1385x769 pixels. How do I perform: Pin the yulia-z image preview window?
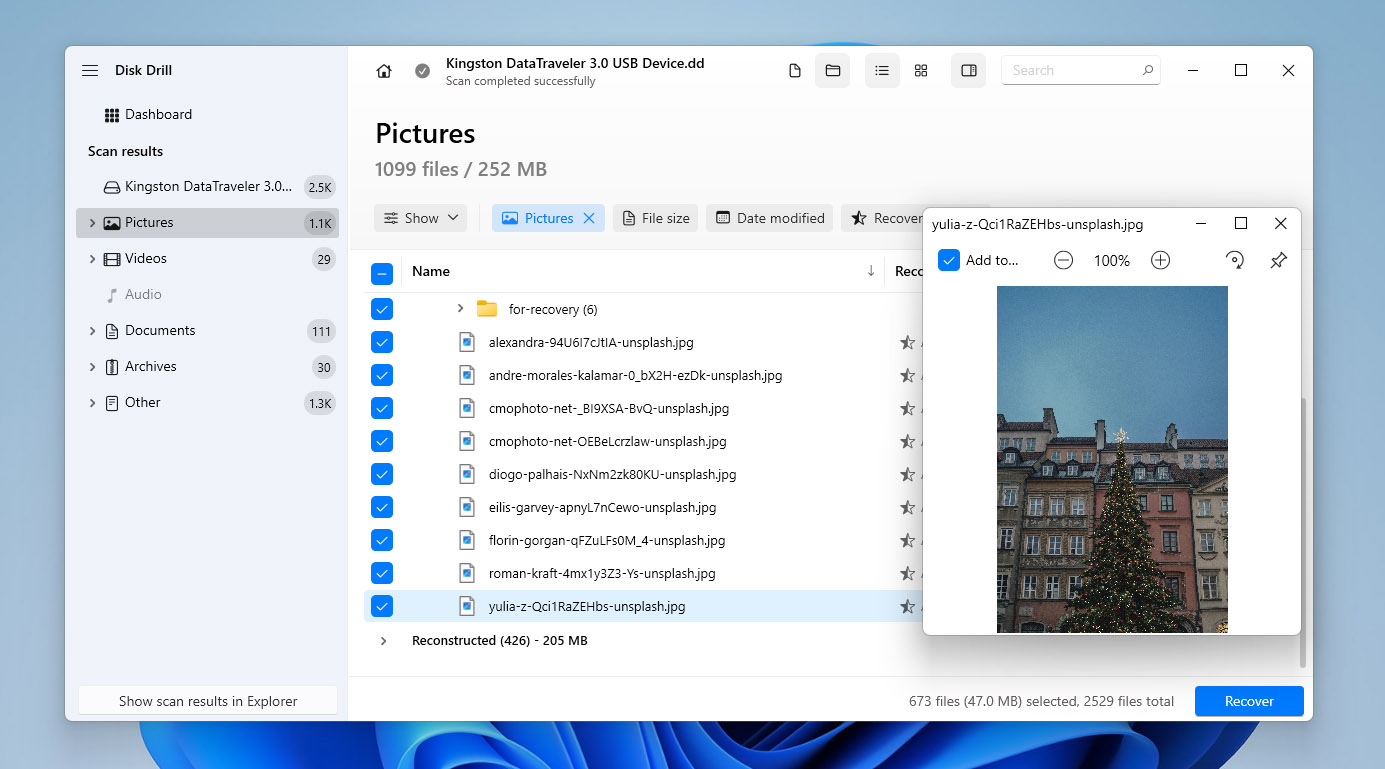click(x=1277, y=260)
